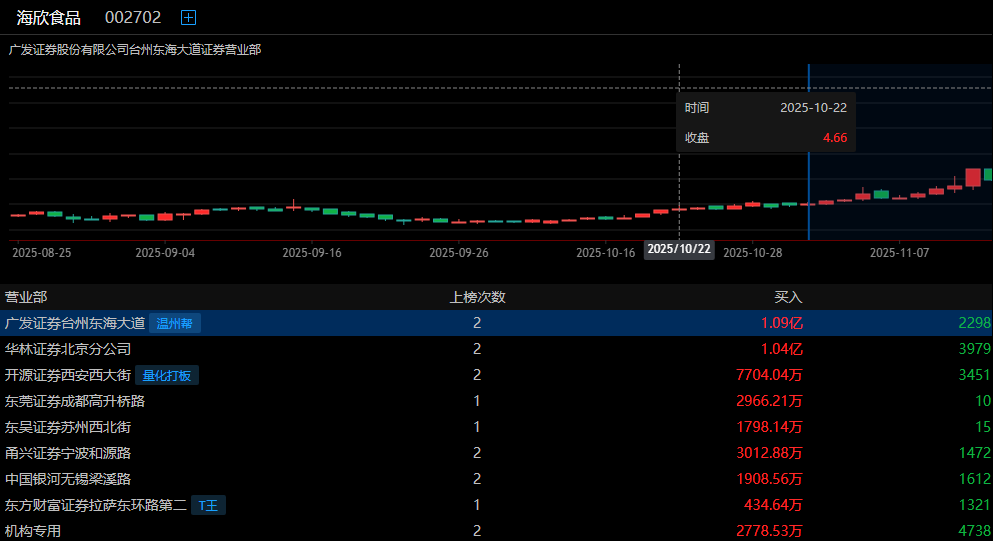This screenshot has height=541, width=993.
Task: Click the 2025-09-16 axis date
Action: click(312, 253)
